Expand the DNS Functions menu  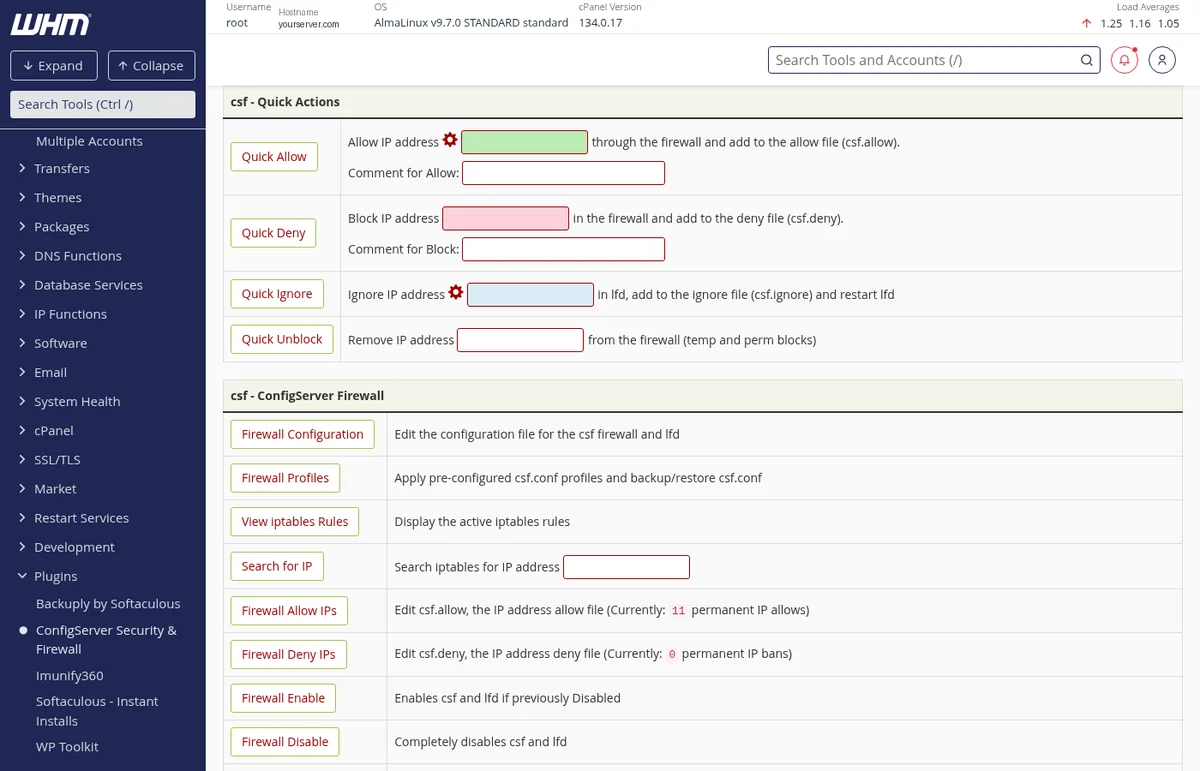click(x=78, y=255)
